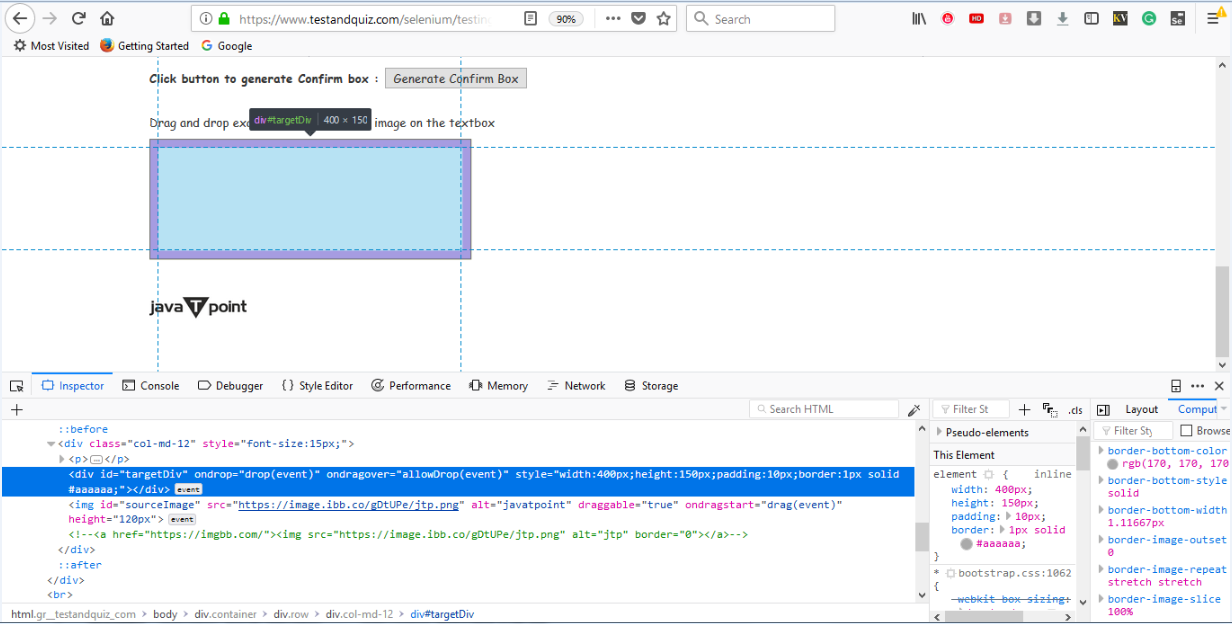Enable the bookmark star for current page
The image size is (1232, 624).
(663, 17)
